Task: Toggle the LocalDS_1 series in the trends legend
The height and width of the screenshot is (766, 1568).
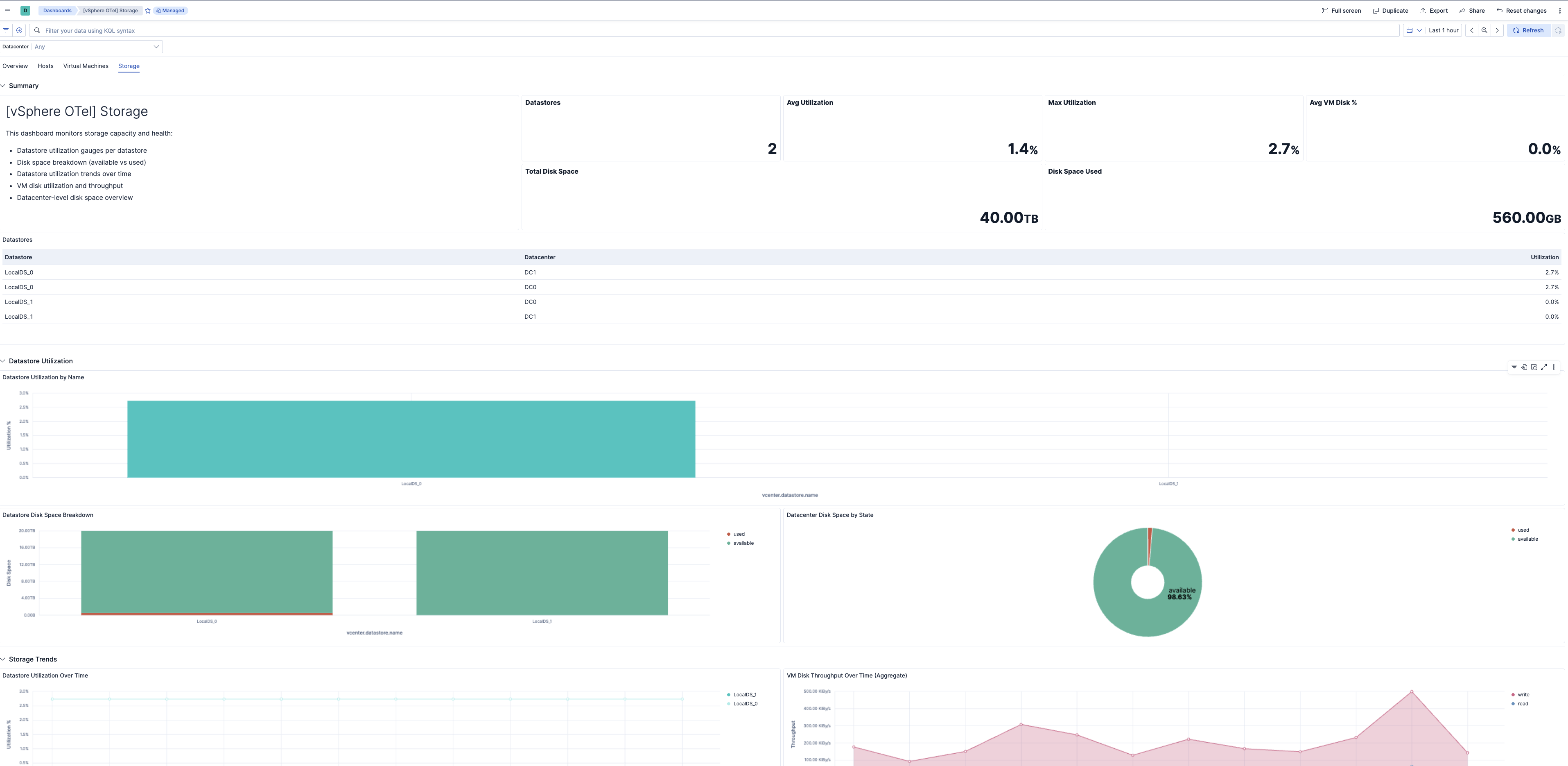Action: pyautogui.click(x=743, y=694)
